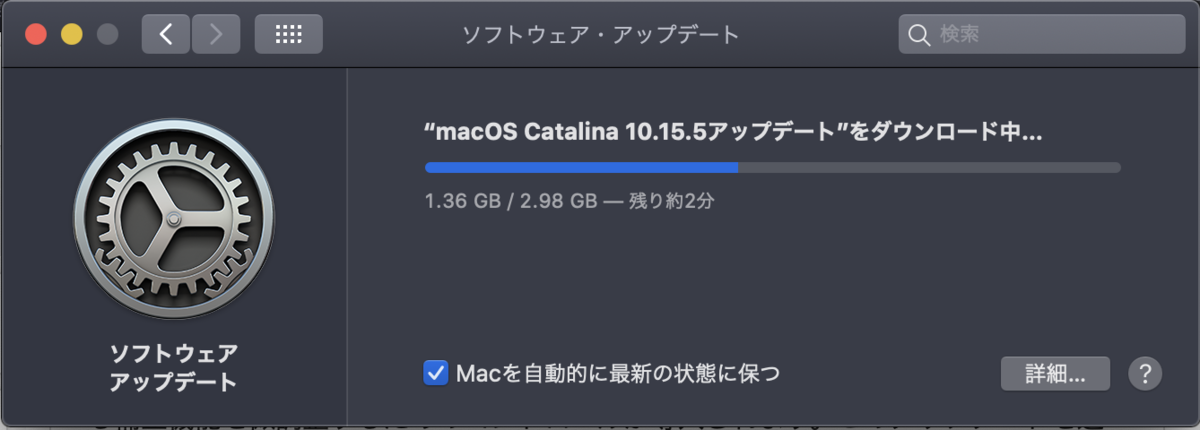Click the ソフトウェアアップデート label under gear
Image resolution: width=1200 pixels, height=430 pixels.
click(174, 367)
